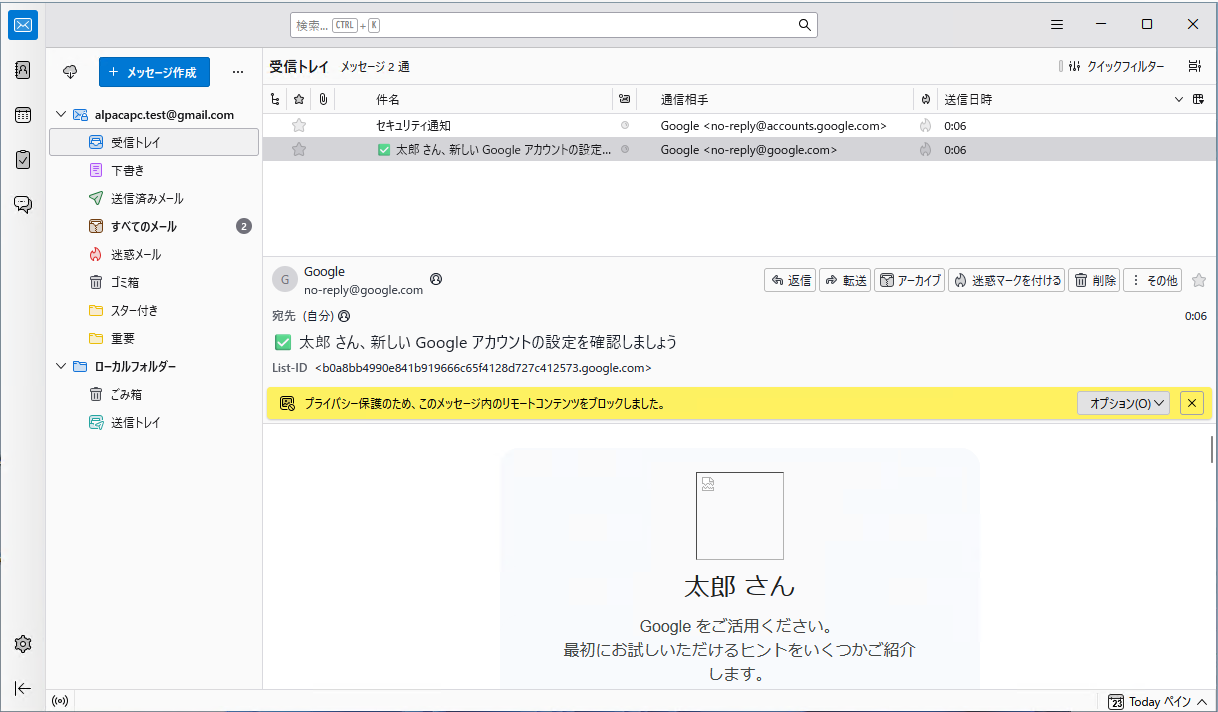
Task: Open folder pane options (three dots)
Action: pyautogui.click(x=237, y=72)
